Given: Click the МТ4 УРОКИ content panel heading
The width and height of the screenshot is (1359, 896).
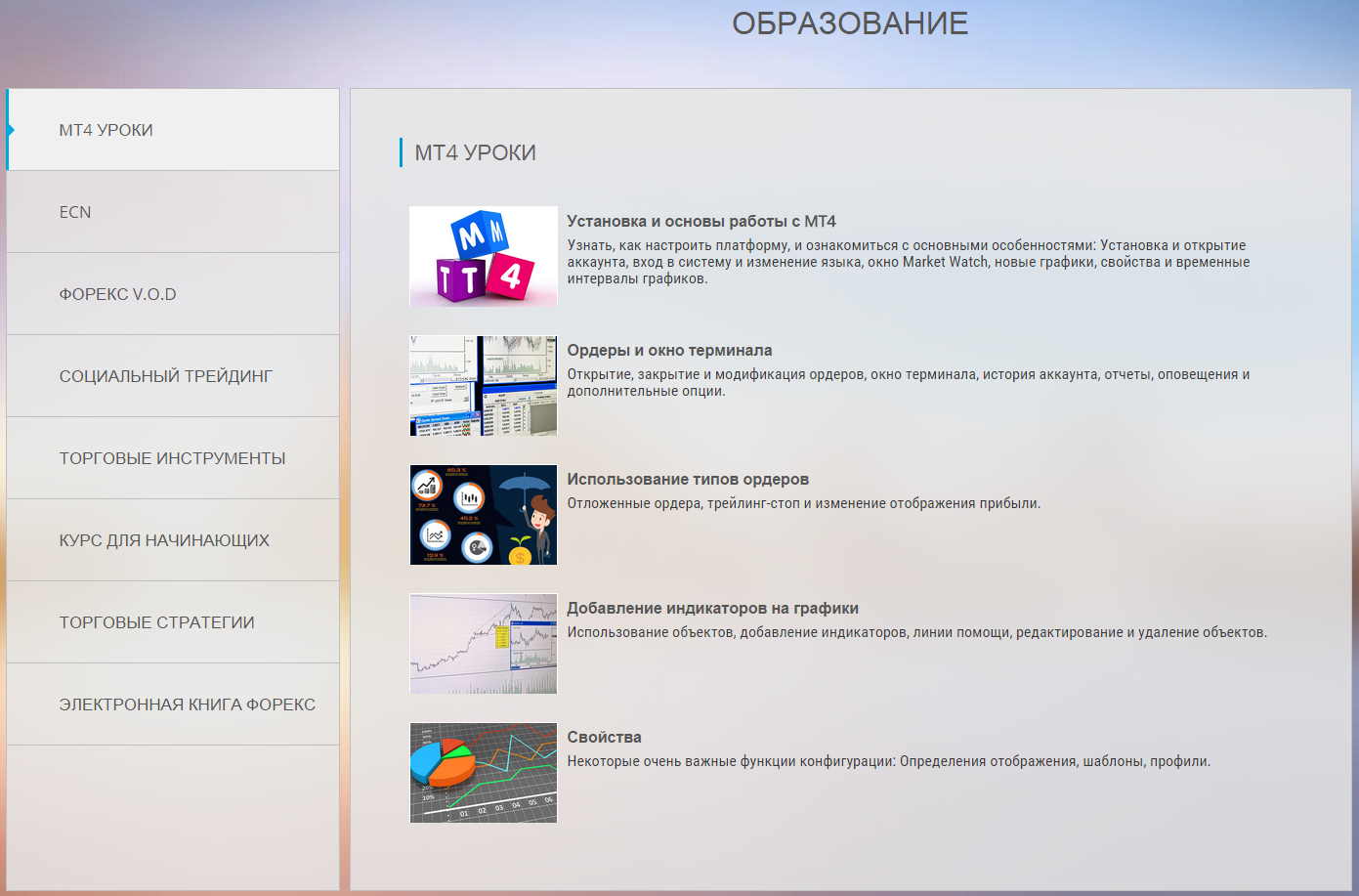Looking at the screenshot, I should pos(475,152).
